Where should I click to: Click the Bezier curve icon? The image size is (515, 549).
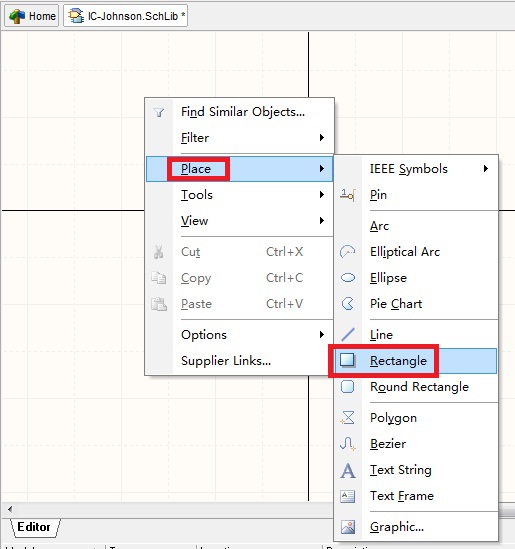[x=348, y=444]
